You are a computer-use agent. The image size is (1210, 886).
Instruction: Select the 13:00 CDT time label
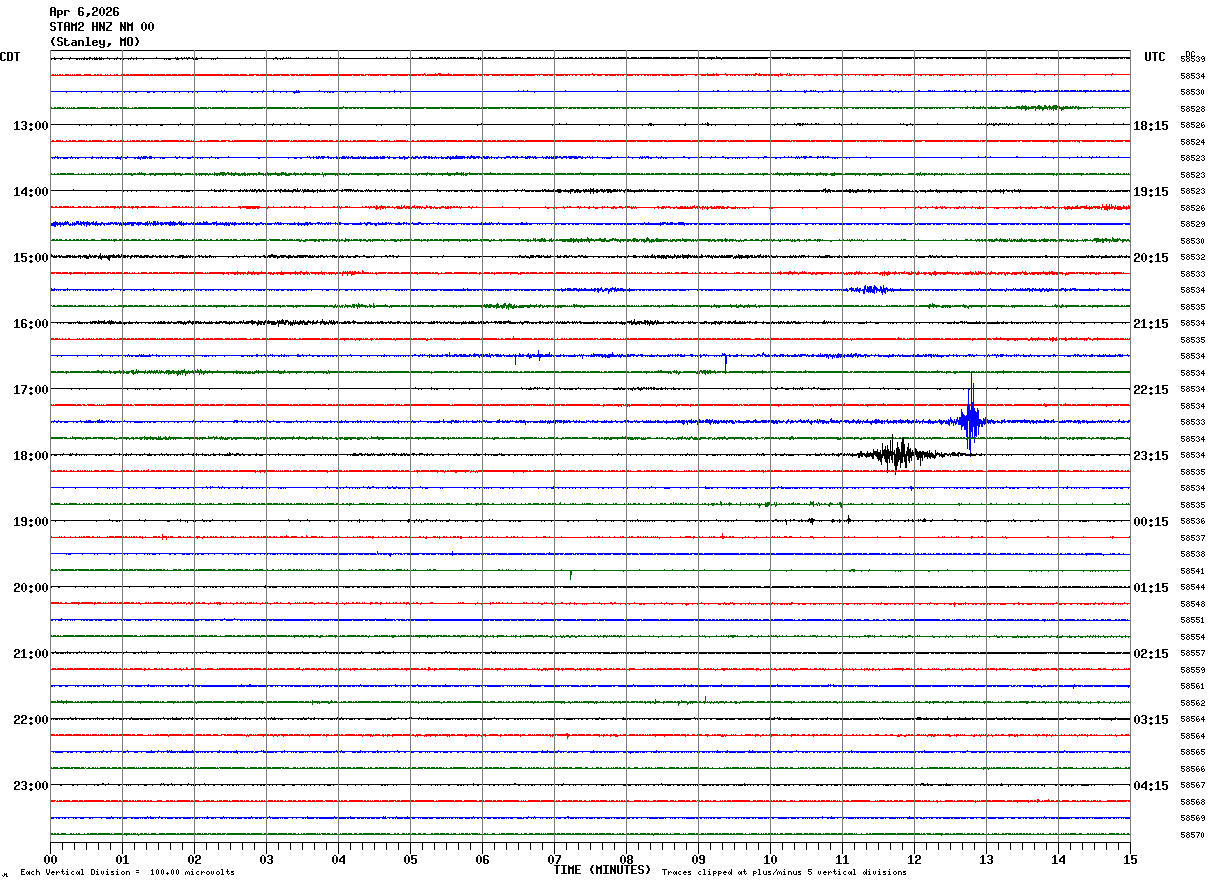(30, 126)
